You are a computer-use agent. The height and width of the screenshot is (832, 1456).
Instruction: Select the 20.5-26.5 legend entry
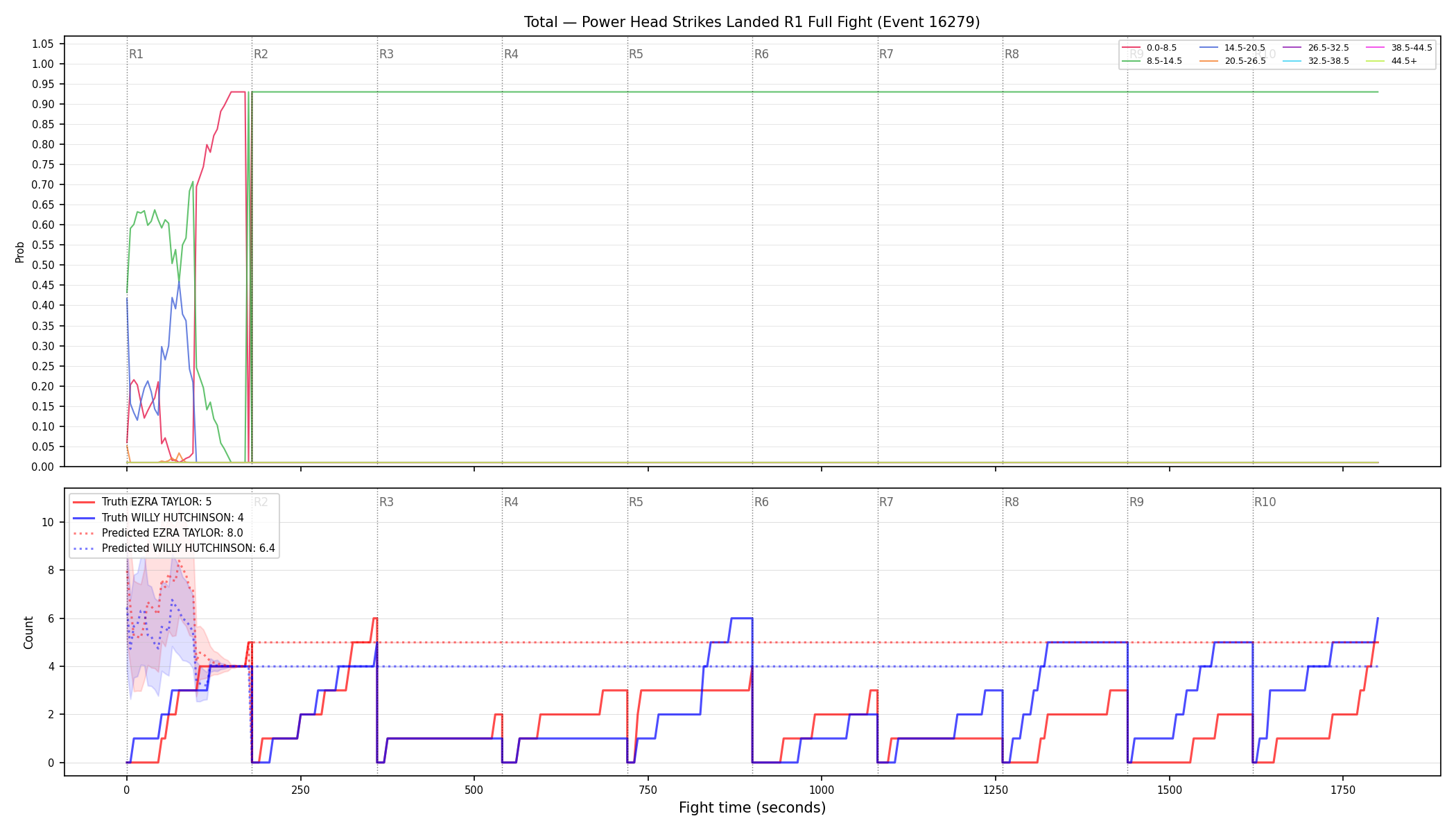[x=1232, y=61]
